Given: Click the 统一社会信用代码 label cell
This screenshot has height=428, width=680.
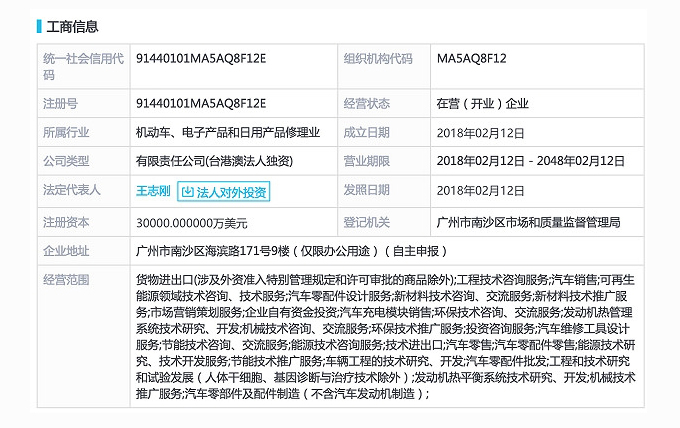Looking at the screenshot, I should pyautogui.click(x=83, y=67).
